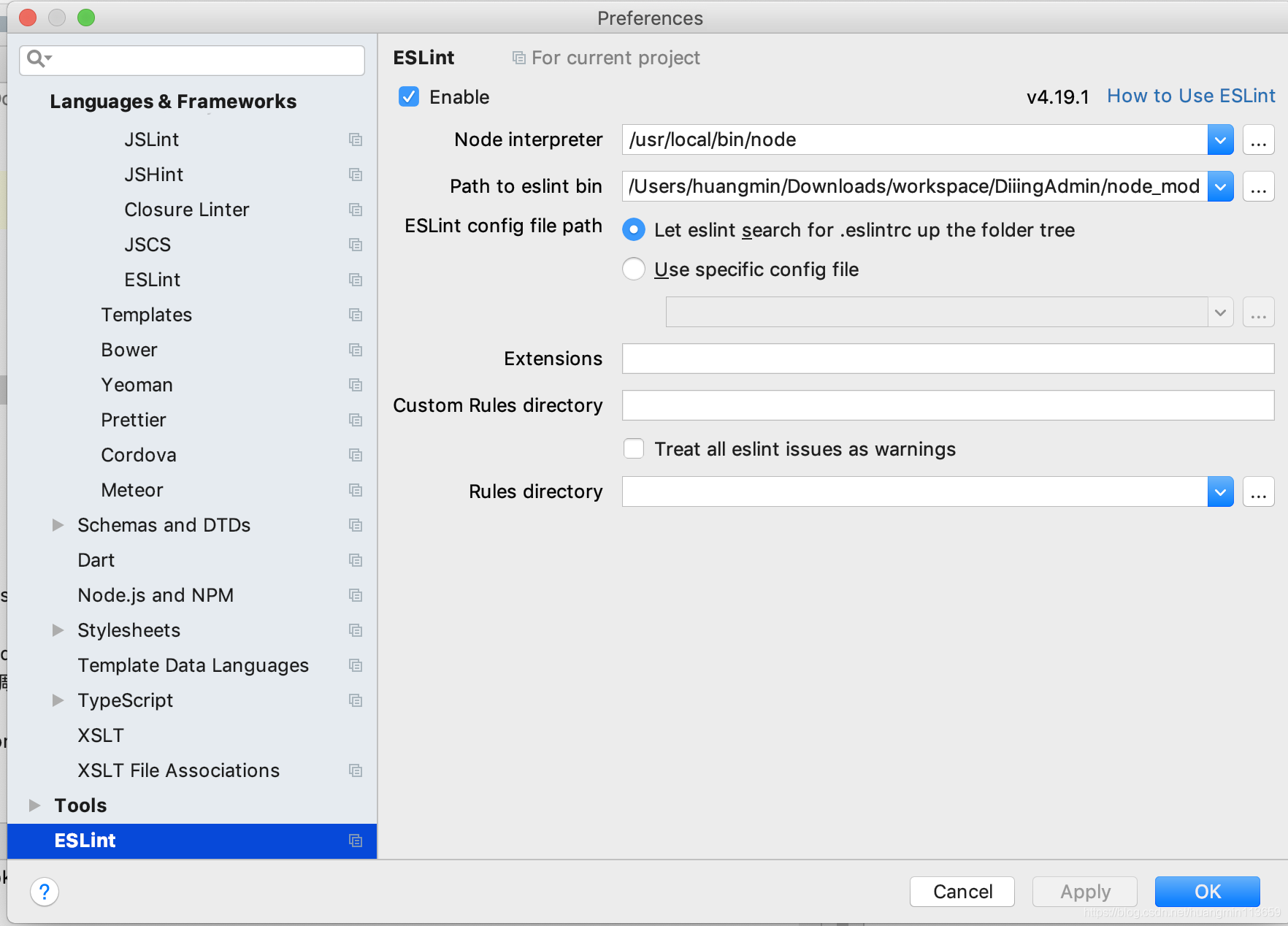Expand the Schemas and DTDs node
The width and height of the screenshot is (1288, 926).
coord(58,525)
